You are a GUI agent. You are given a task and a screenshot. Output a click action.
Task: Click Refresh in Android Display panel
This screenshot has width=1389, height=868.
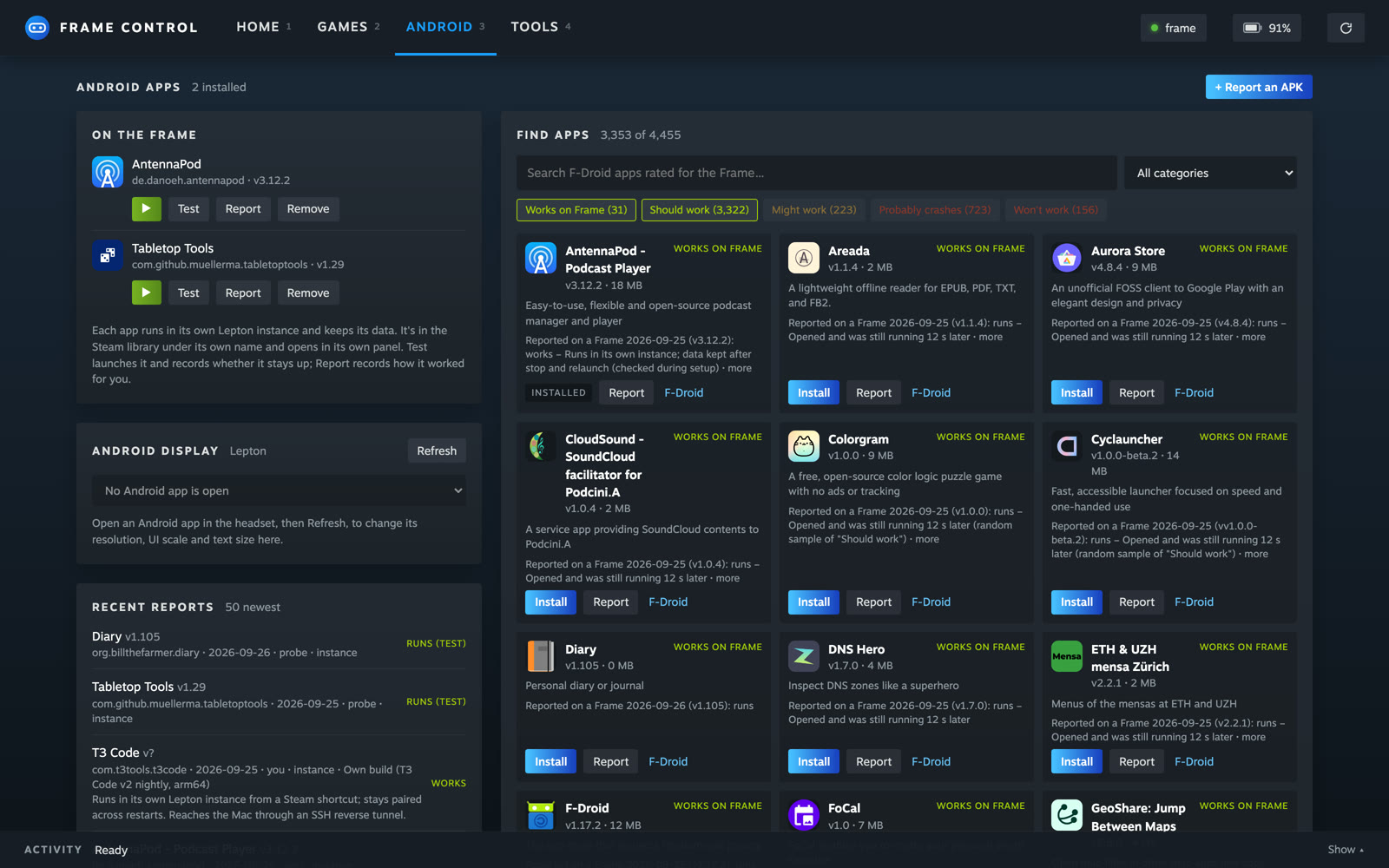[x=437, y=450]
